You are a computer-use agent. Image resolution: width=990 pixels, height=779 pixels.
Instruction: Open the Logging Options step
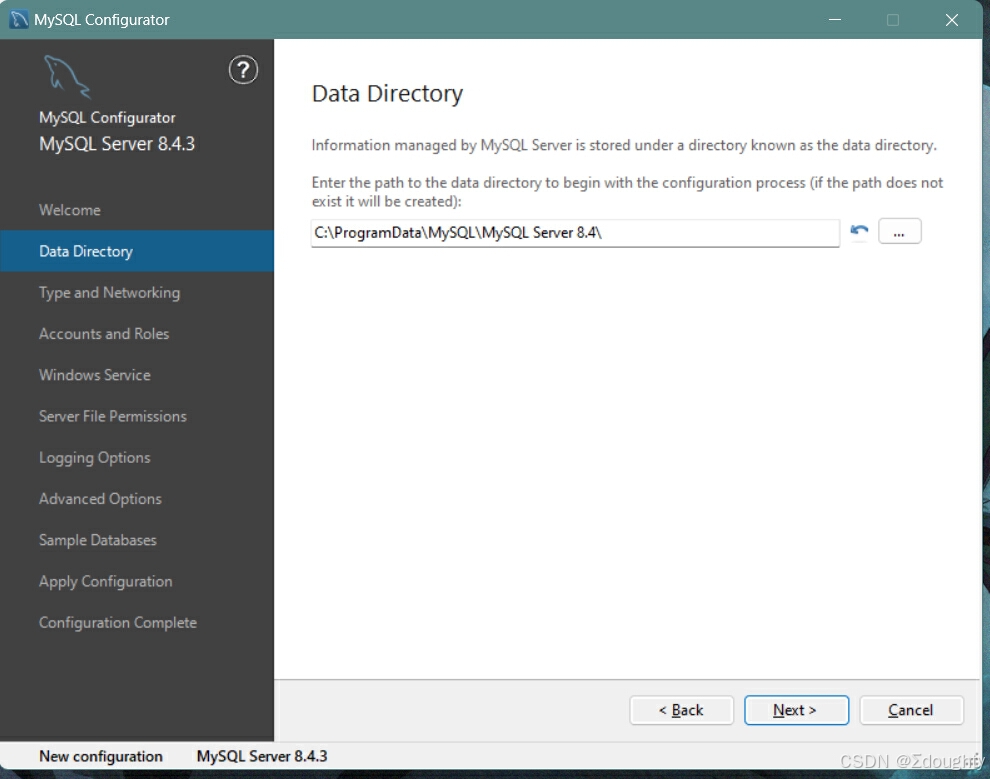pos(137,458)
